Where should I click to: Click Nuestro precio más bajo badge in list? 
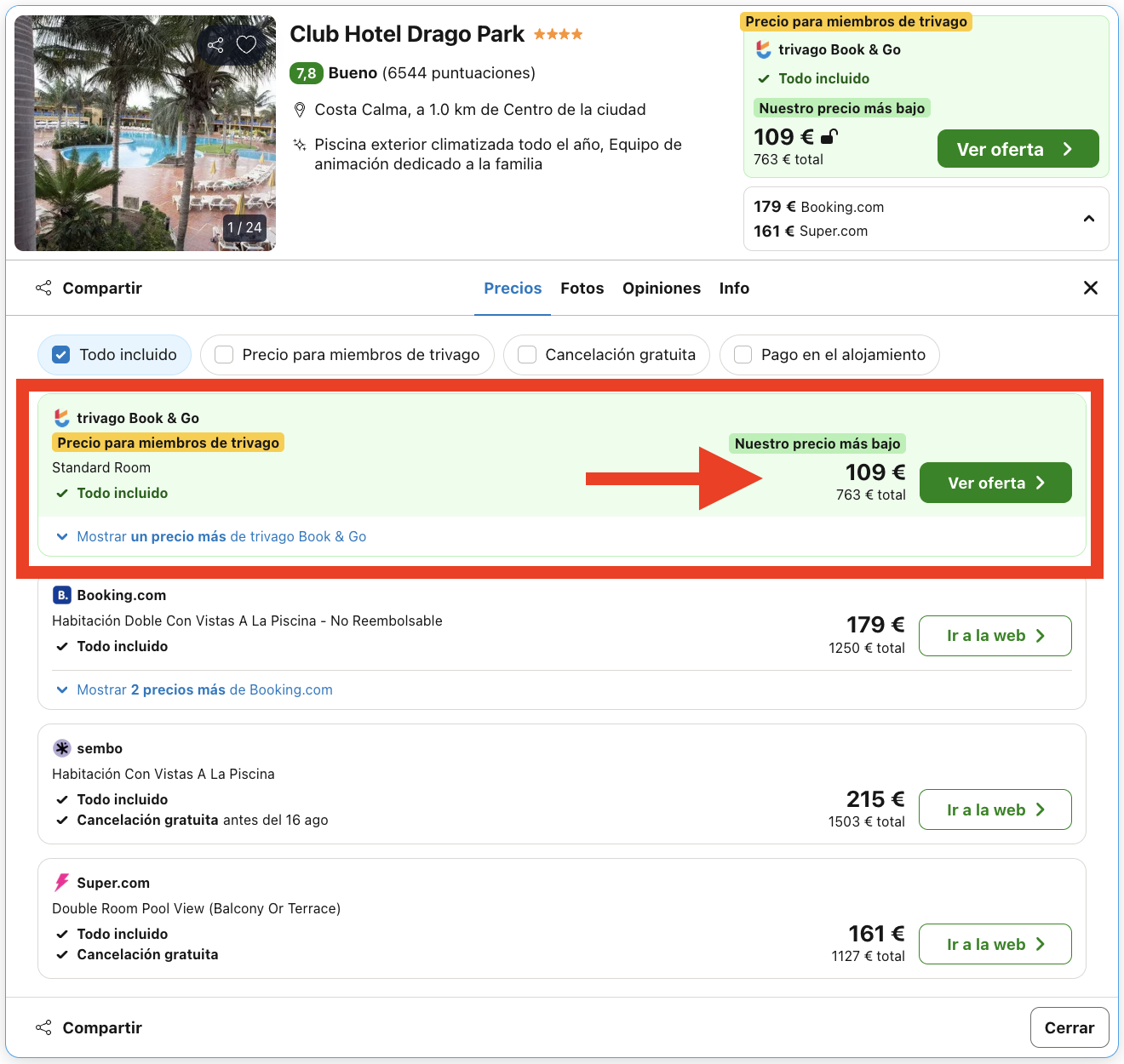coord(817,443)
